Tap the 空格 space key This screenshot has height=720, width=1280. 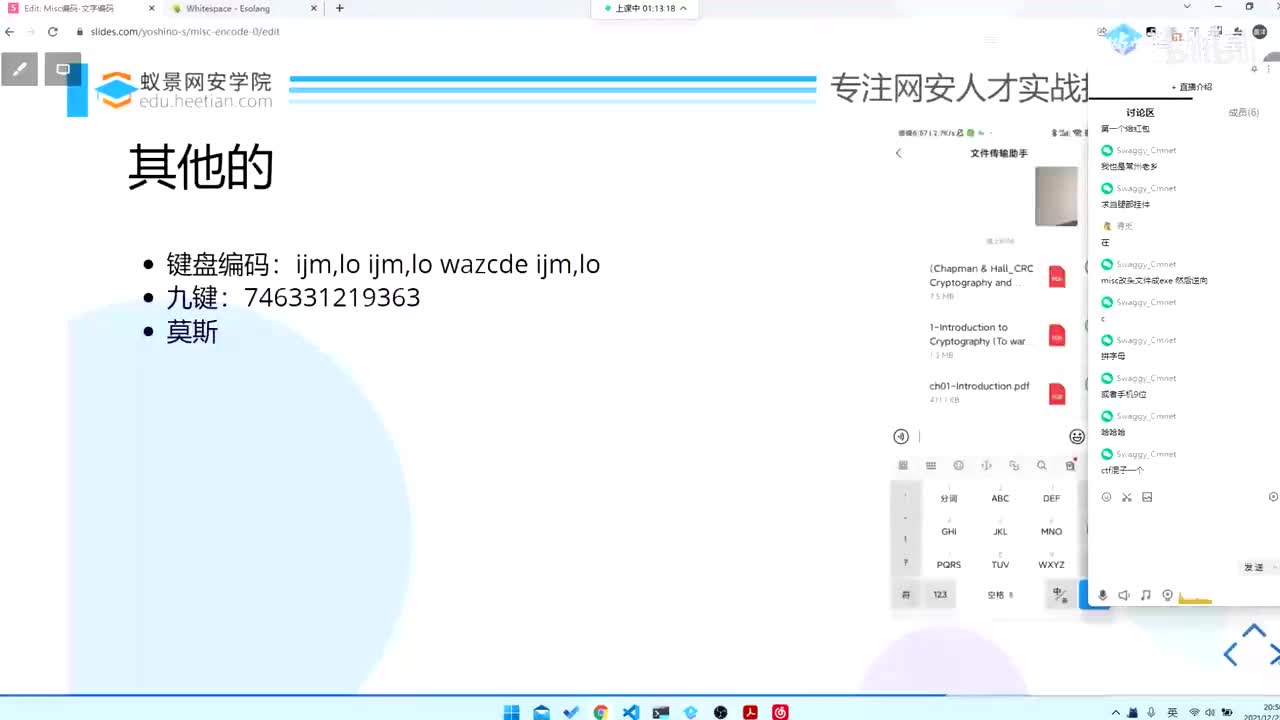pos(1000,594)
